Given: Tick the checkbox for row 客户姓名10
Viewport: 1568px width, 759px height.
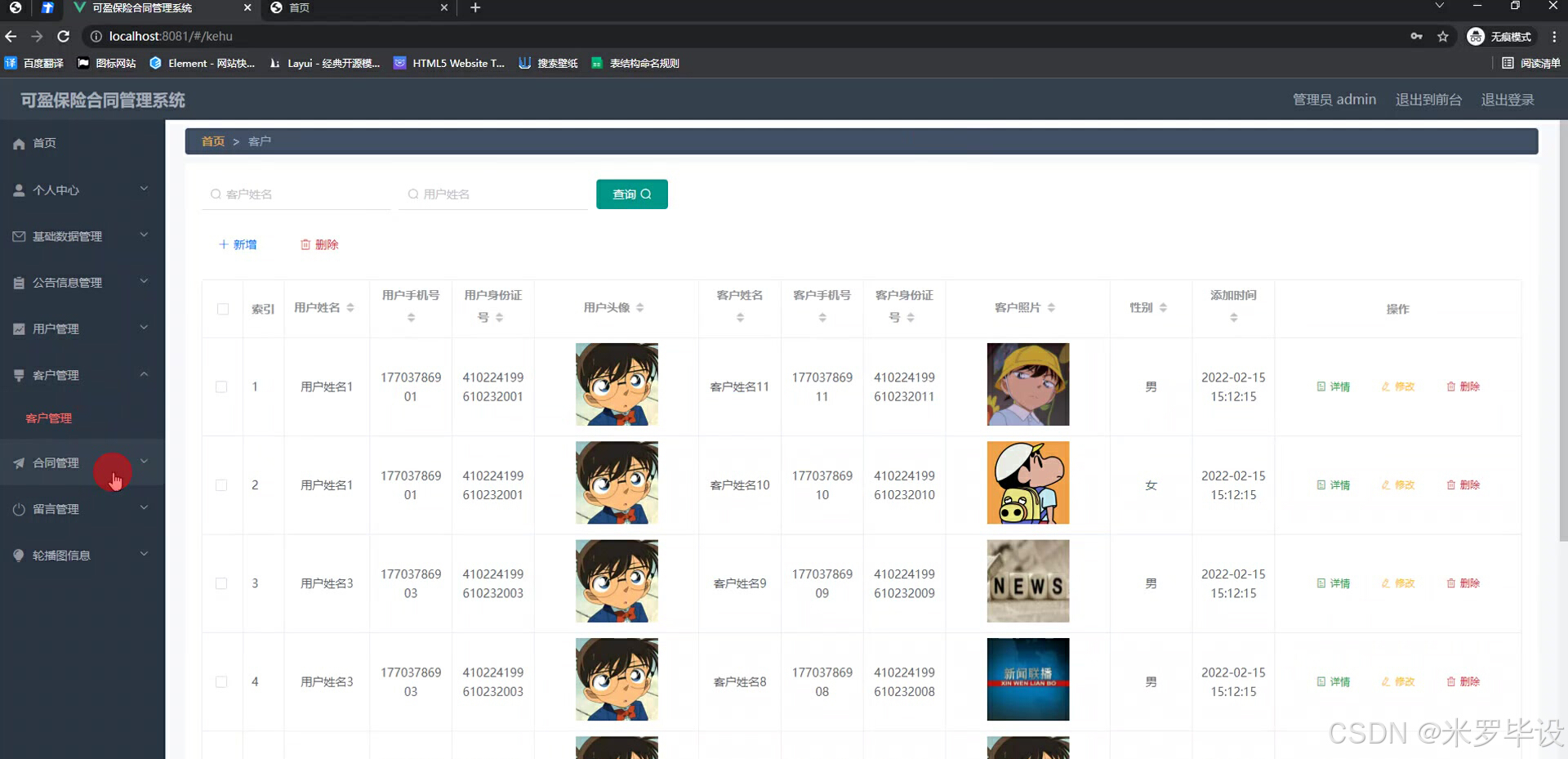Looking at the screenshot, I should (x=221, y=485).
